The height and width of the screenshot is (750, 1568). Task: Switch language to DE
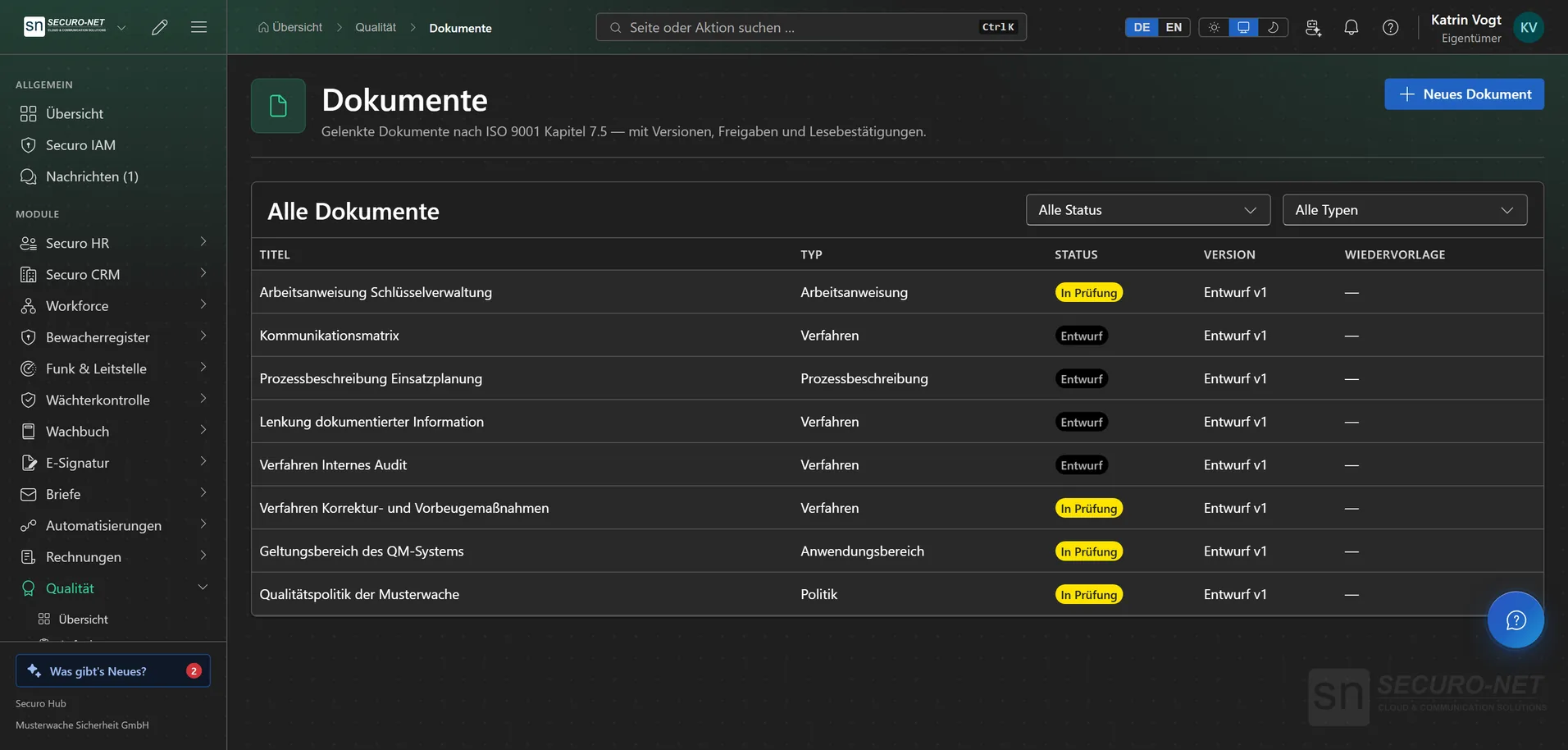pyautogui.click(x=1142, y=27)
